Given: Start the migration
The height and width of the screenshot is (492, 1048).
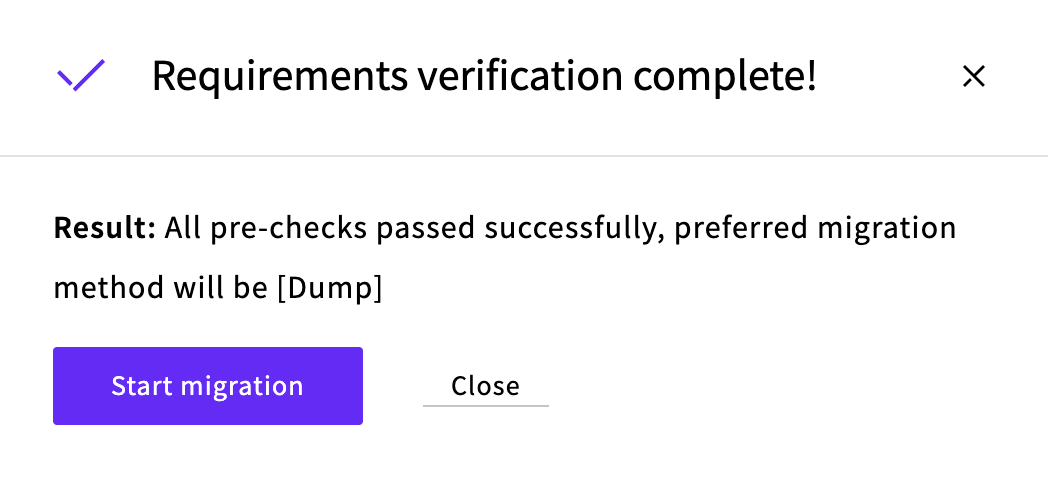Looking at the screenshot, I should pos(207,386).
